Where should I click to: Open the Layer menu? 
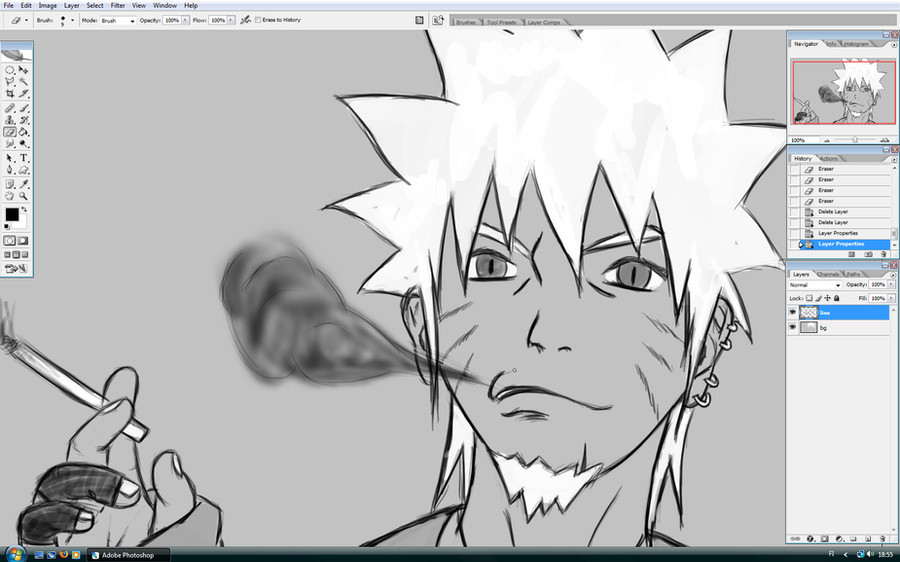72,5
